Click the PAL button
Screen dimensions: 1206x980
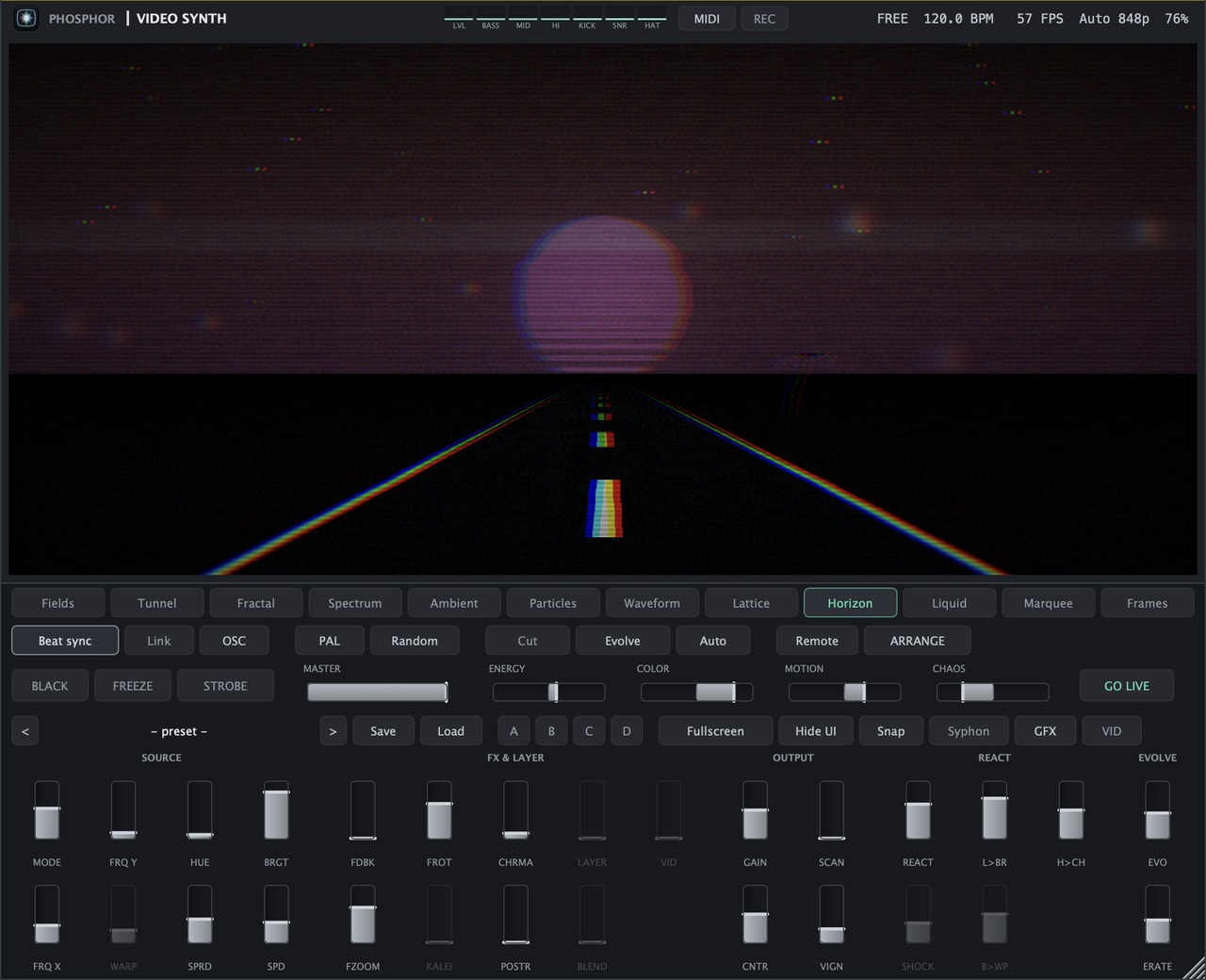(330, 641)
